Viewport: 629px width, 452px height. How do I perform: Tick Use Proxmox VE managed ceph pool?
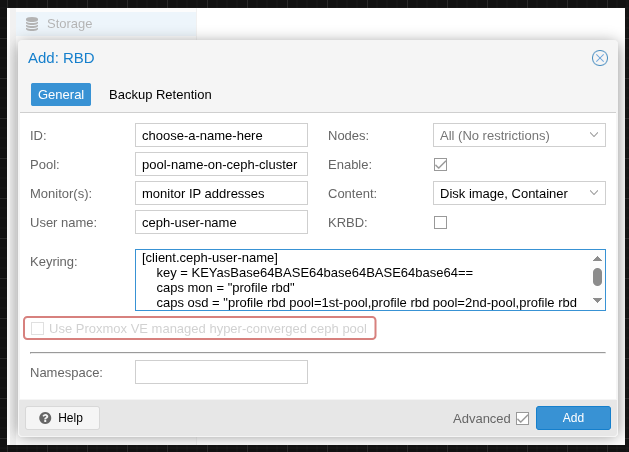coord(38,328)
